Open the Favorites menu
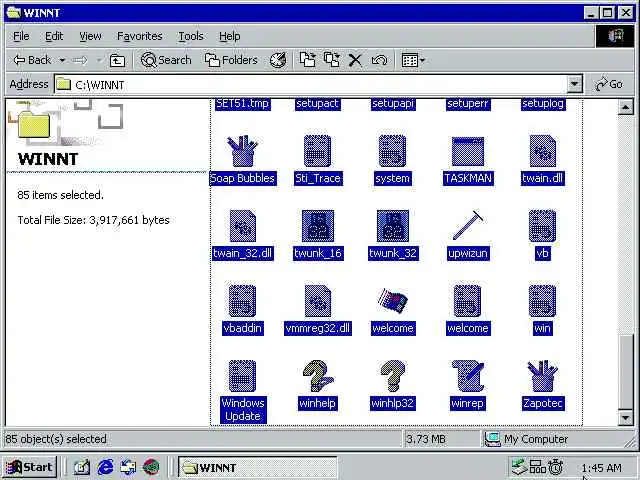640x480 pixels. (x=140, y=36)
